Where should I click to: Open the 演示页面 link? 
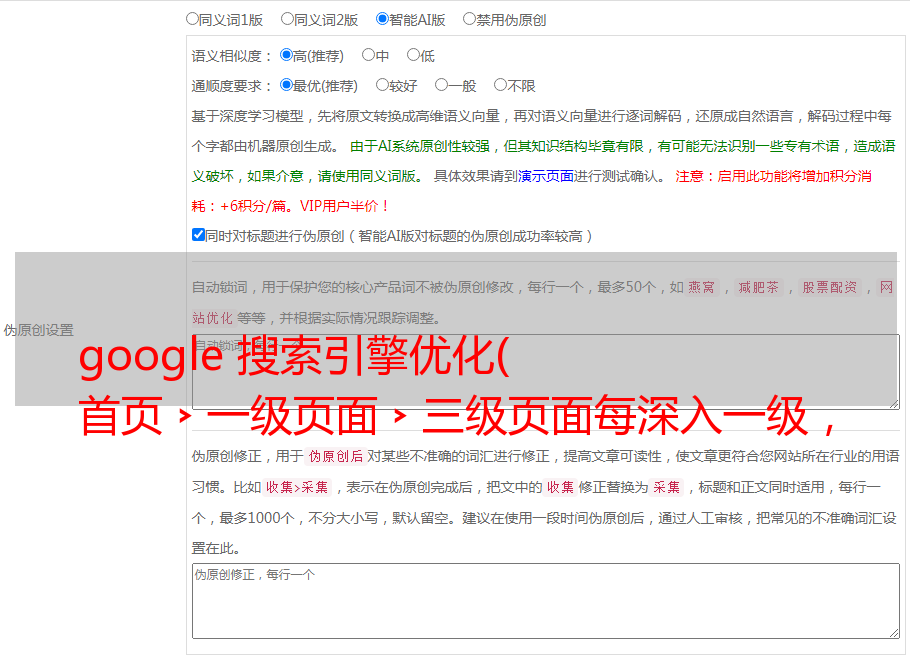(x=546, y=176)
